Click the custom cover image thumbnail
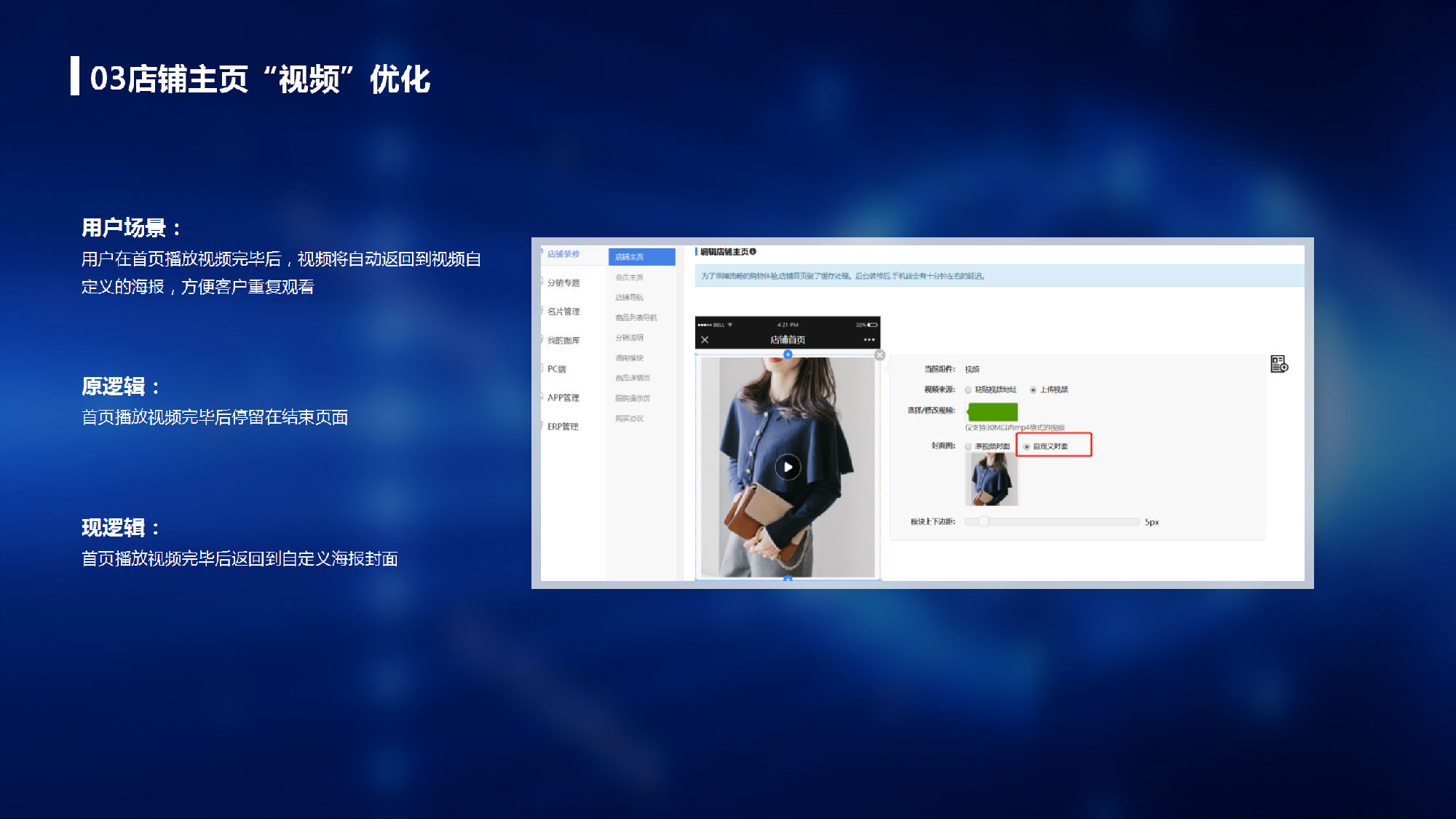This screenshot has width=1456, height=819. [x=991, y=479]
